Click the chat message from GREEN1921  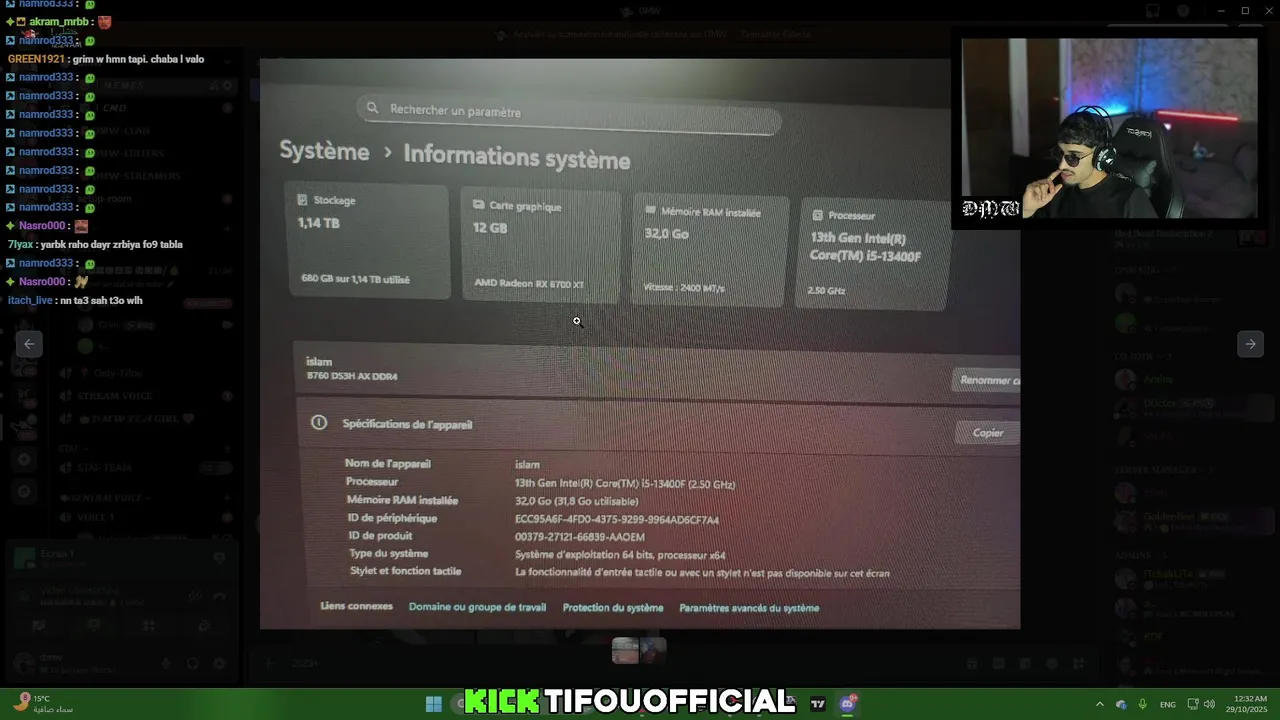coord(106,59)
